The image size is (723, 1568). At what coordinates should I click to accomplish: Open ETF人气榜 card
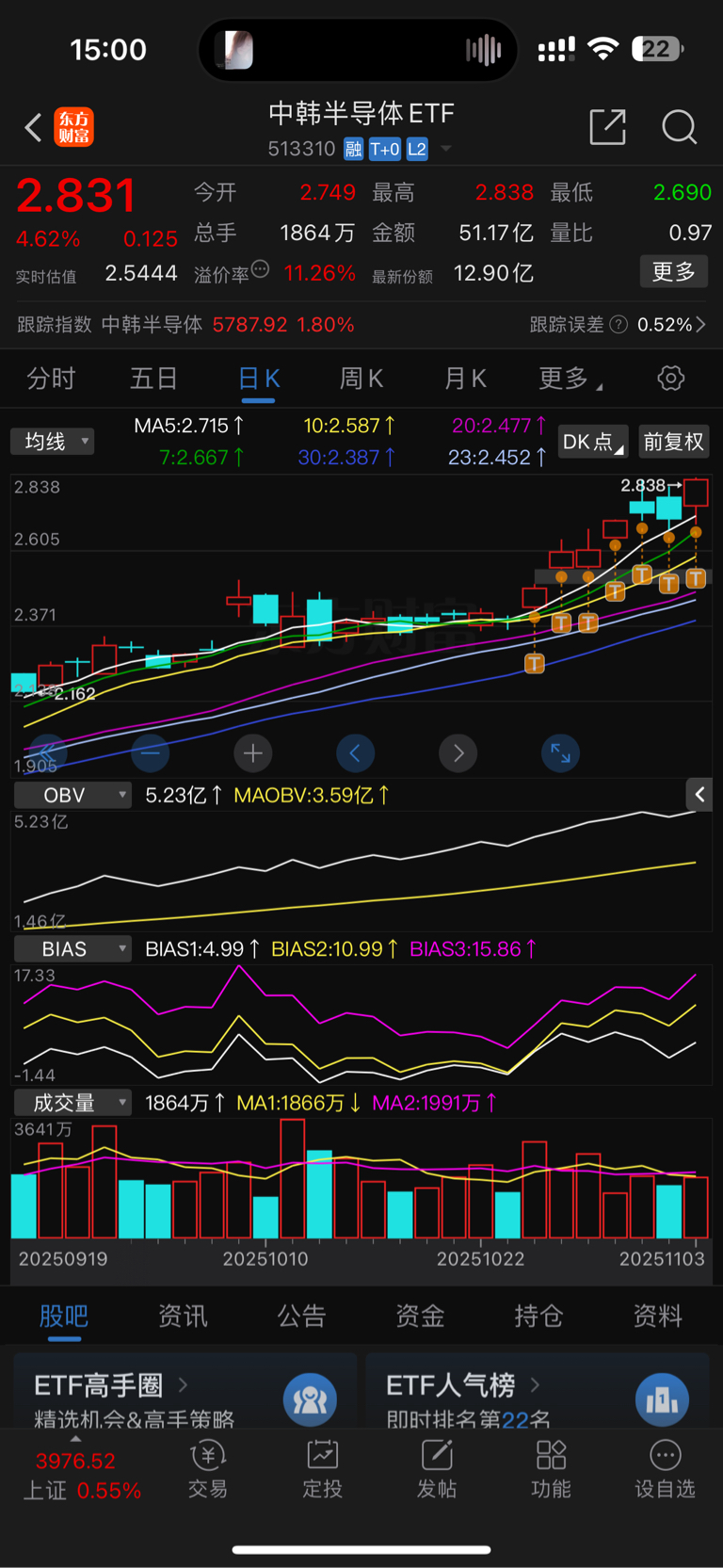537,1391
